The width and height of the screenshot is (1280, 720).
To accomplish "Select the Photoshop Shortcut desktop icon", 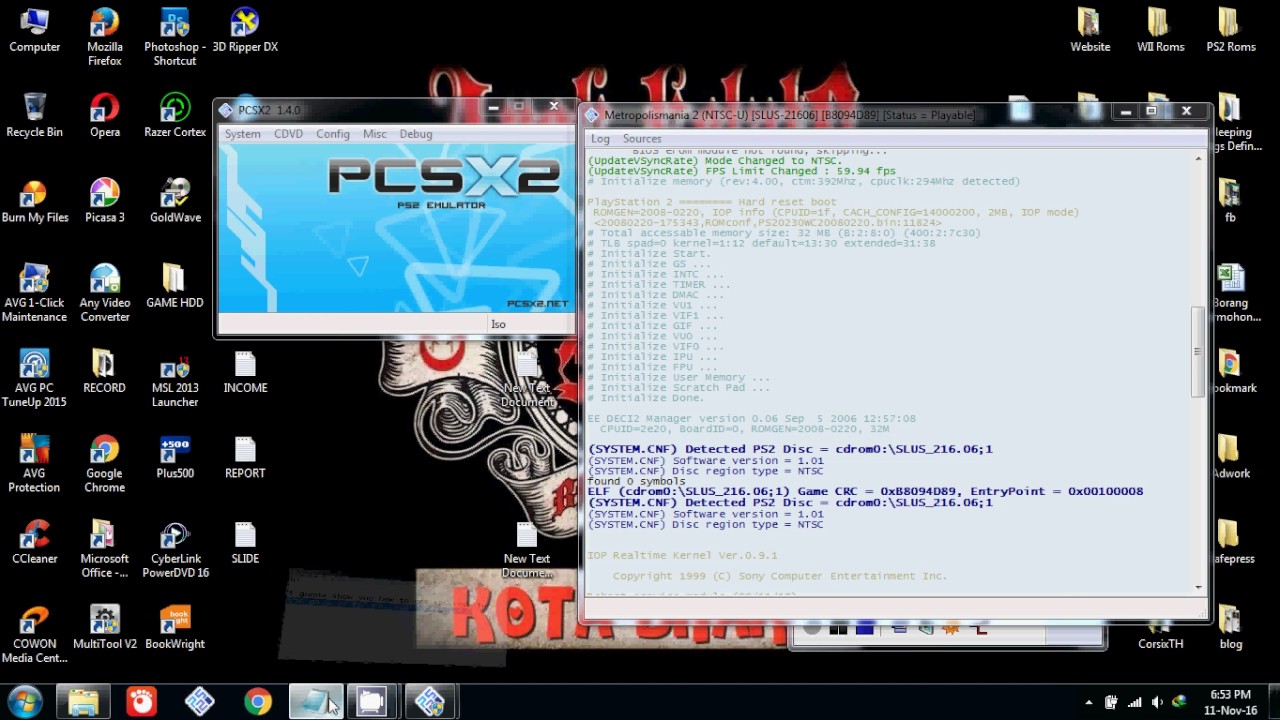I will click(x=175, y=38).
